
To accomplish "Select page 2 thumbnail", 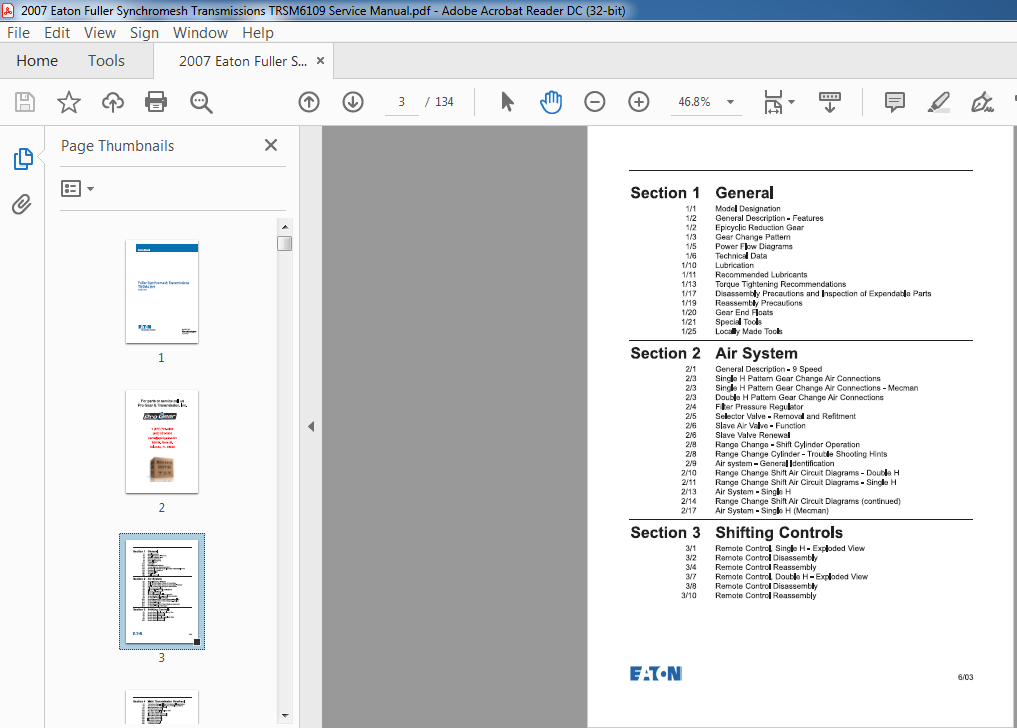I will (x=162, y=441).
